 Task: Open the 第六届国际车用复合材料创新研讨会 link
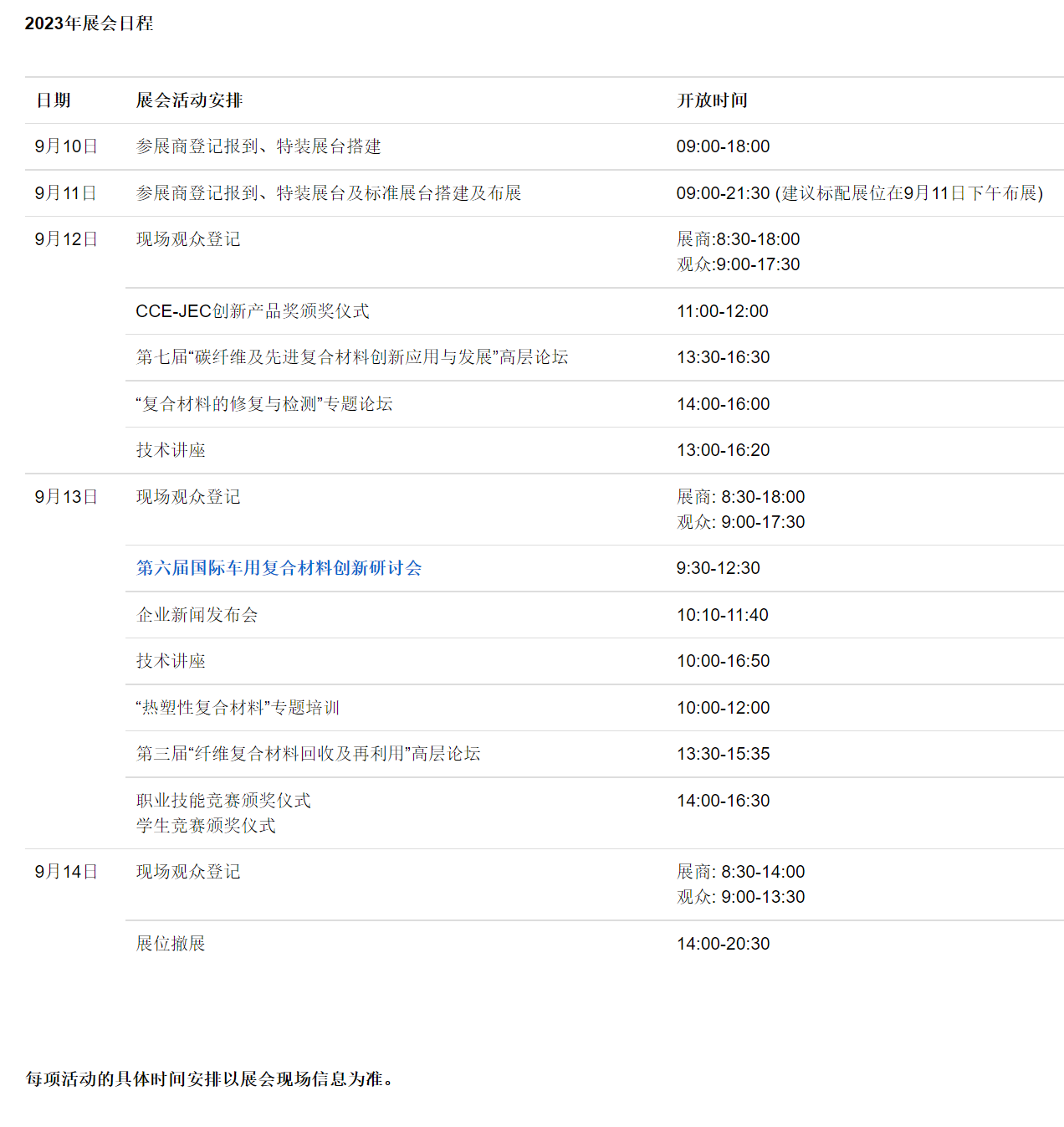(279, 567)
